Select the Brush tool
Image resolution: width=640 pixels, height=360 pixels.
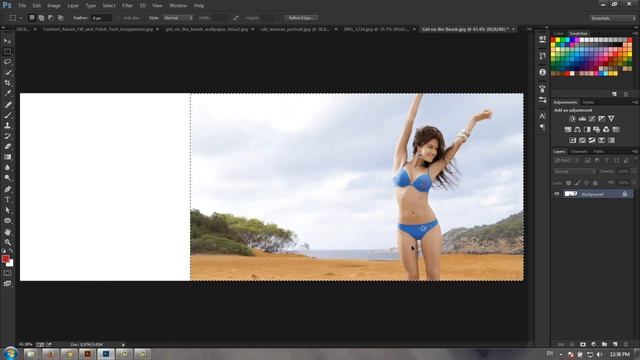pyautogui.click(x=7, y=116)
